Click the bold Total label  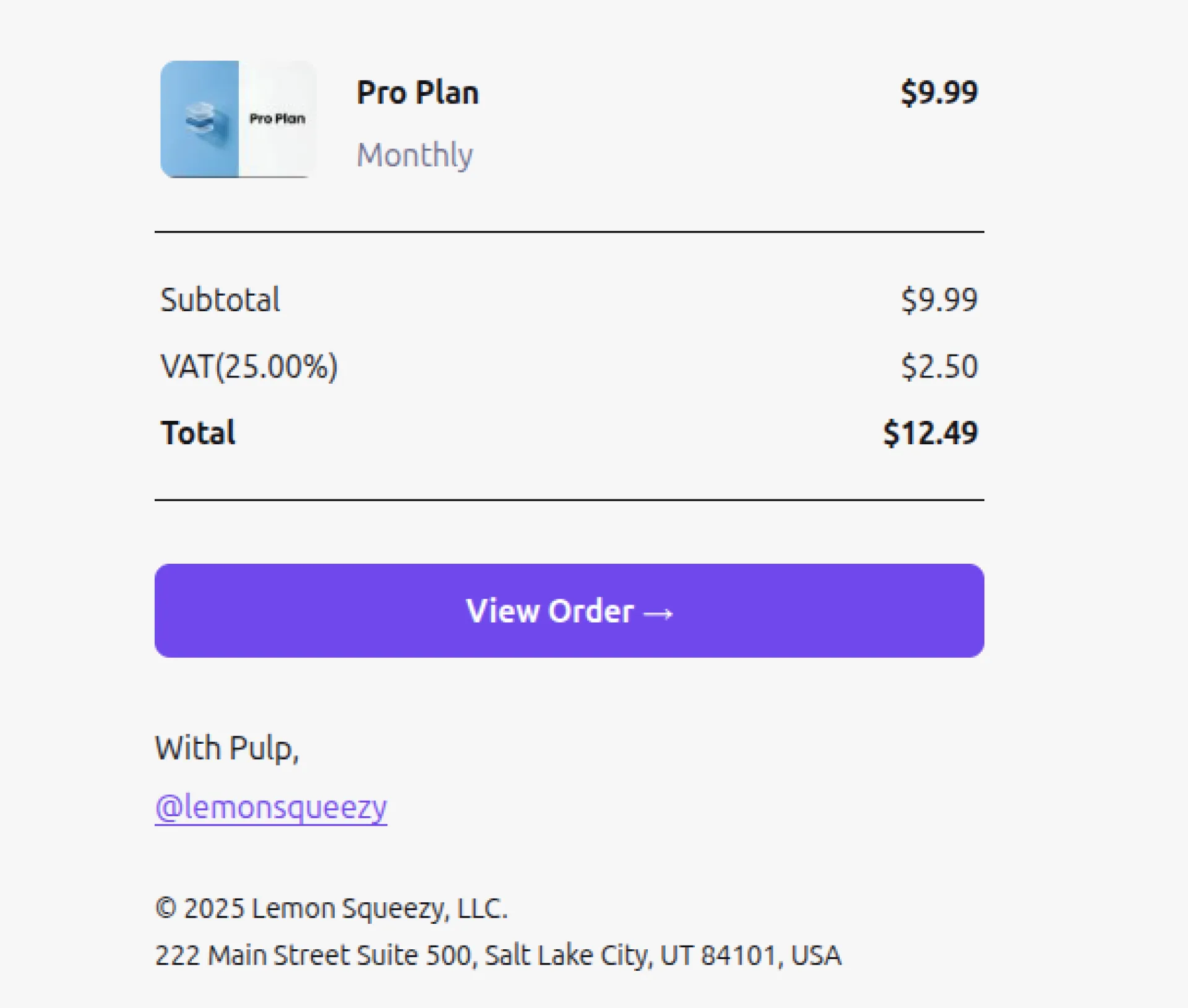198,433
